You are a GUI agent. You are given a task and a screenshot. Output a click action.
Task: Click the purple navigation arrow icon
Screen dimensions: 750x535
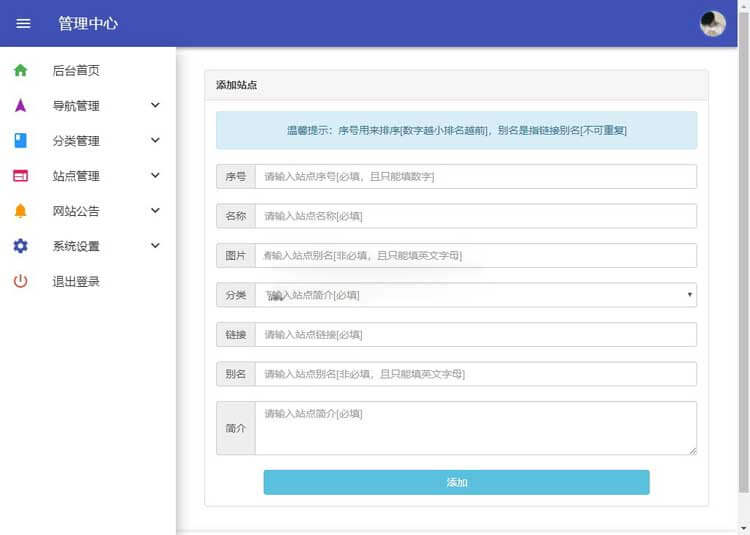tap(20, 106)
